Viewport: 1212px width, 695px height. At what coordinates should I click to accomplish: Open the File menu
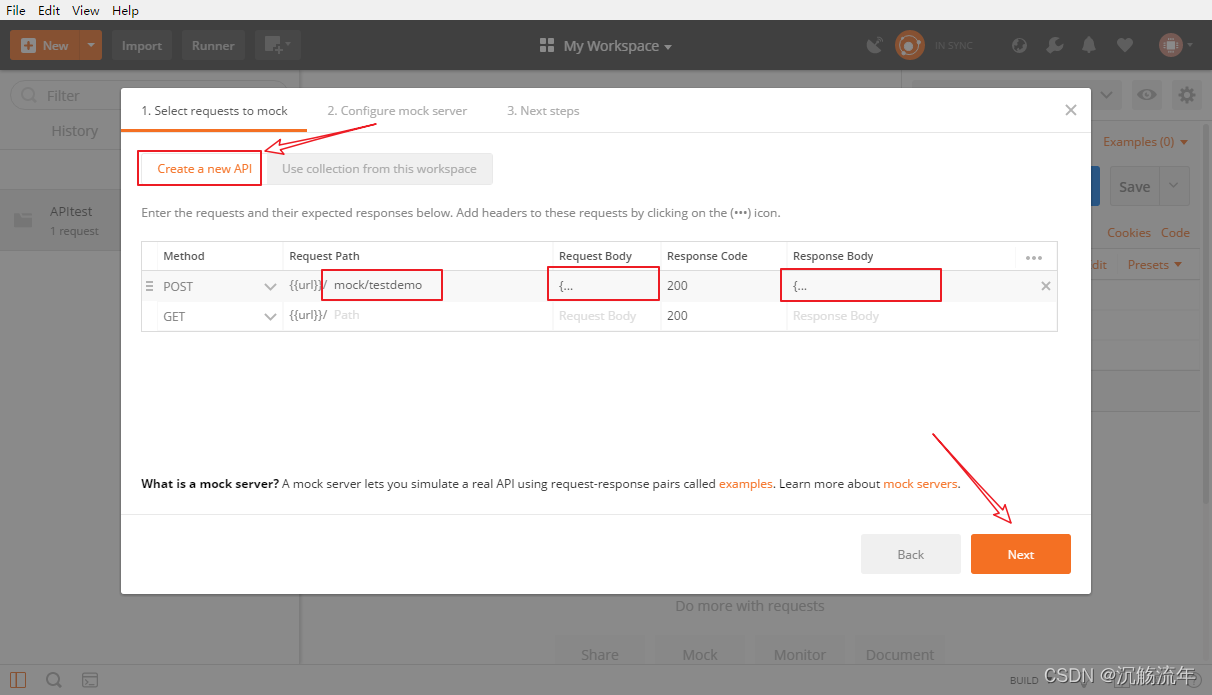point(16,10)
